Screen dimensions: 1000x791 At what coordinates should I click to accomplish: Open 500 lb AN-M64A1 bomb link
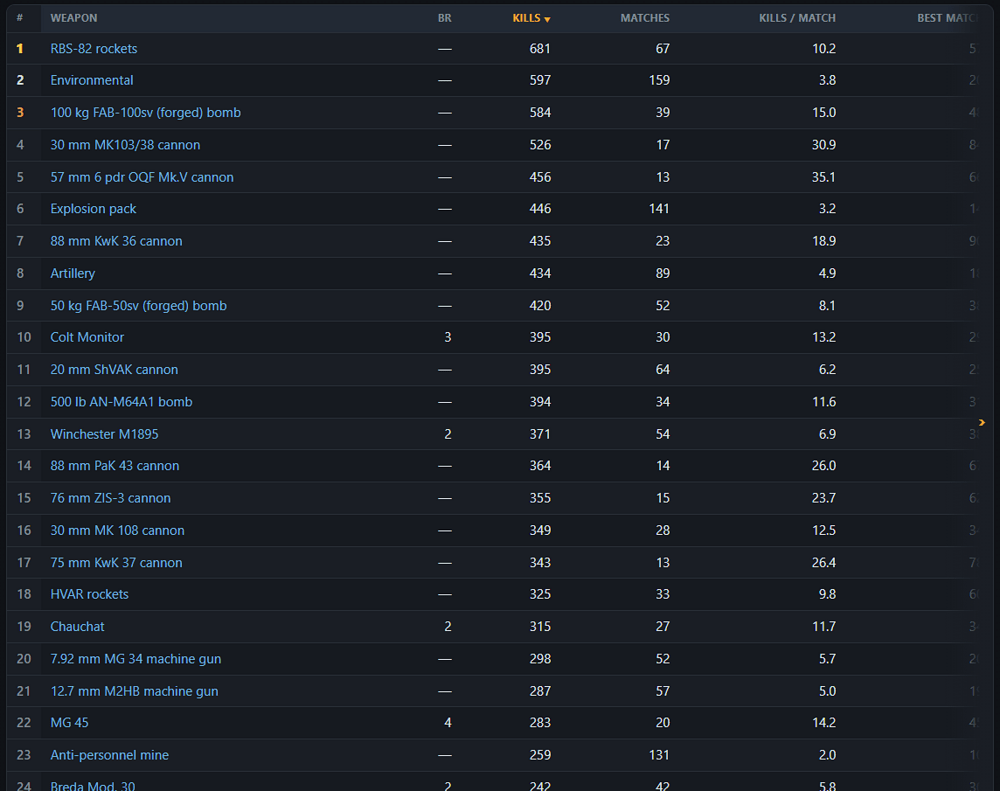click(x=121, y=402)
